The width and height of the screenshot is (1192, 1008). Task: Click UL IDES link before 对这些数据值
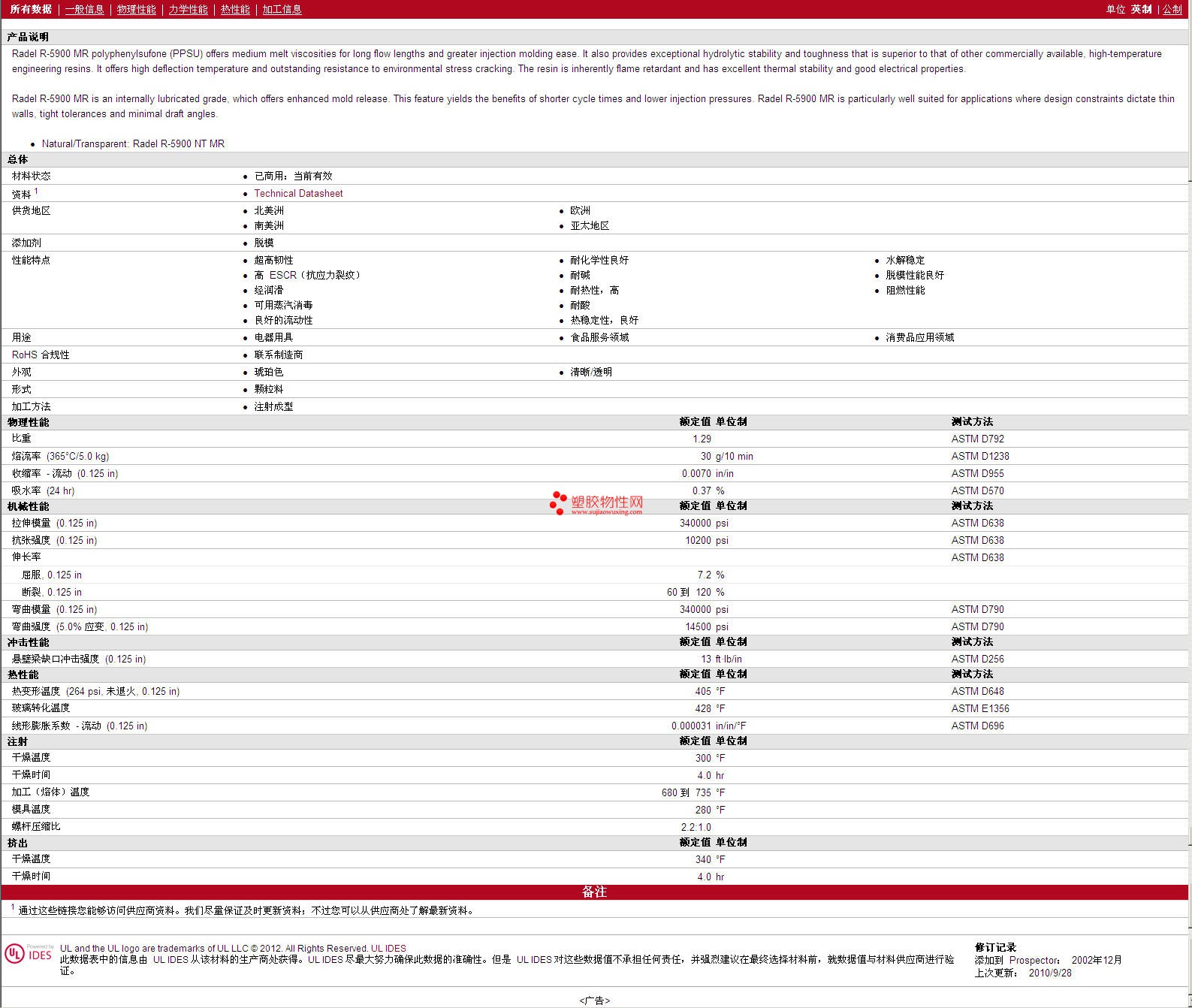[534, 959]
